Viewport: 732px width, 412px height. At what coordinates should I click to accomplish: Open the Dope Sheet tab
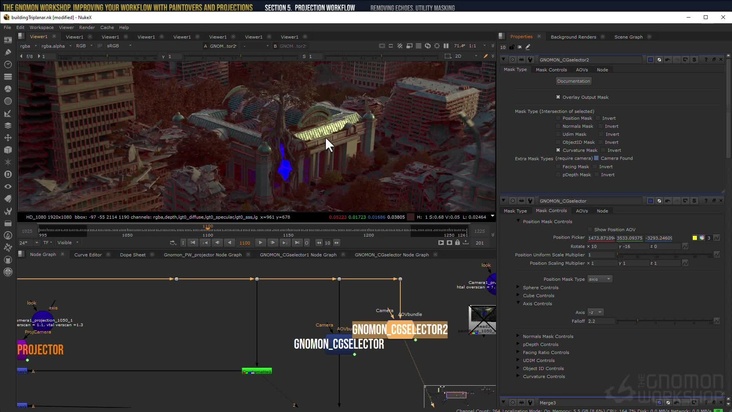pyautogui.click(x=133, y=255)
